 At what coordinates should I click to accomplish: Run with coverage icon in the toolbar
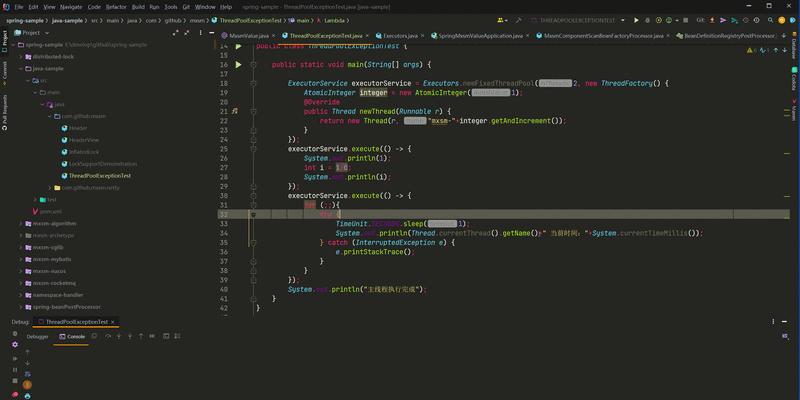(659, 20)
